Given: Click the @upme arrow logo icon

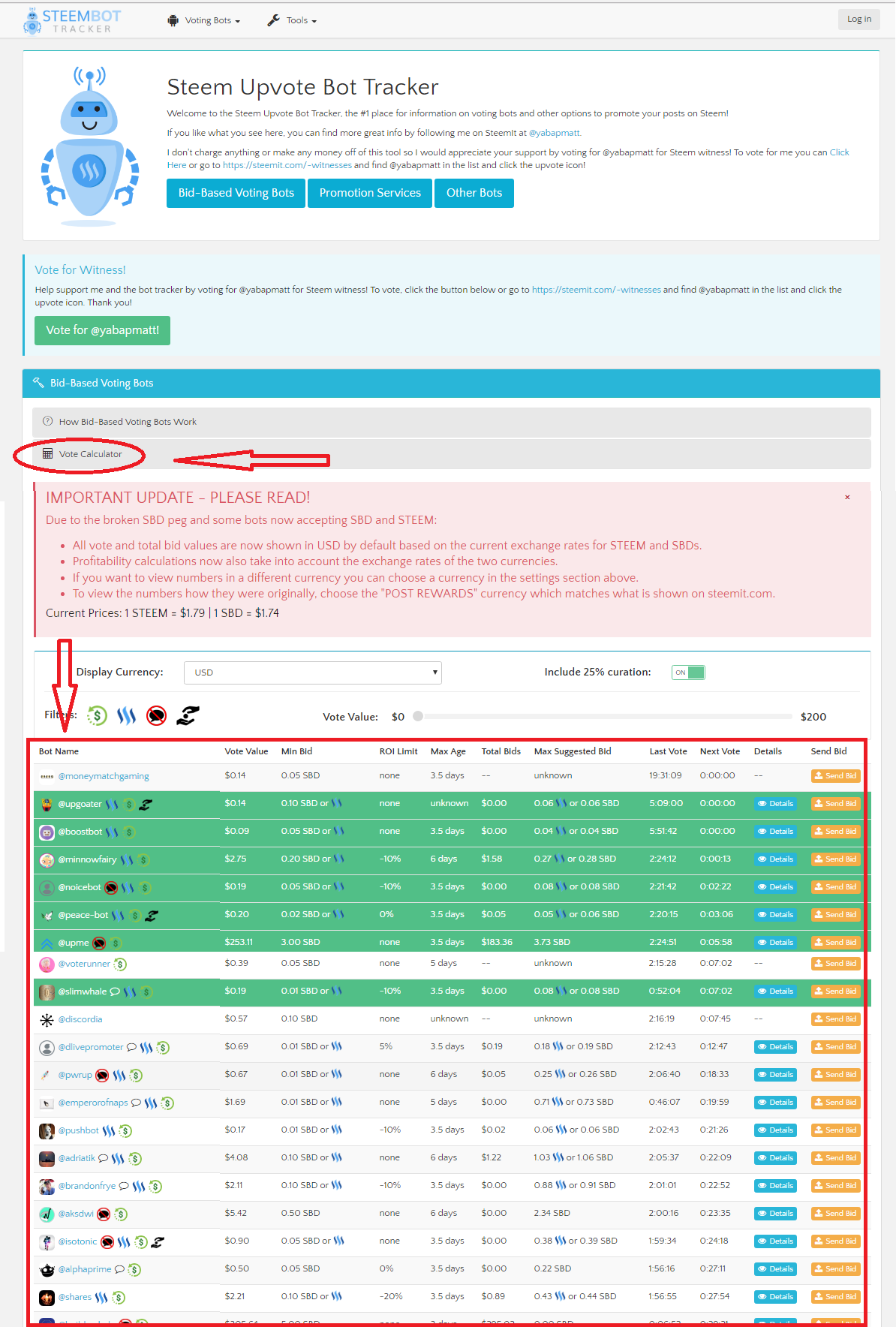Looking at the screenshot, I should [x=47, y=943].
